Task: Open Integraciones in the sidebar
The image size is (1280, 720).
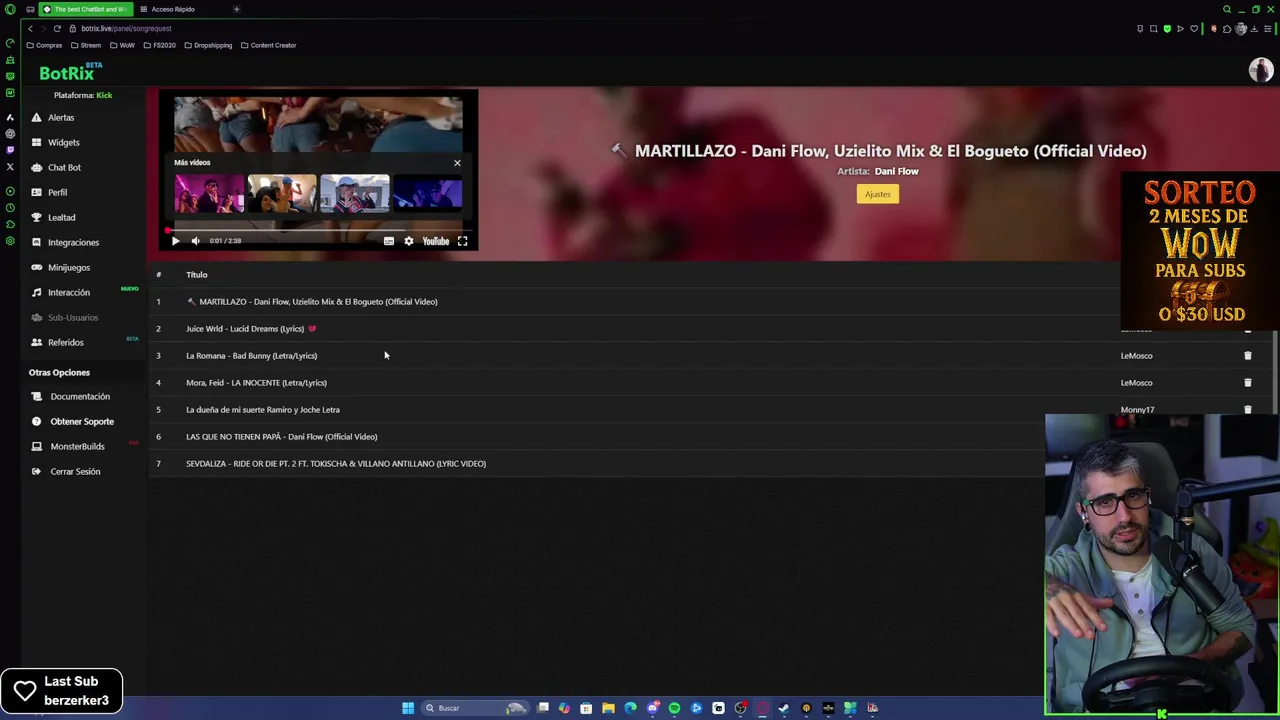Action: [x=73, y=242]
